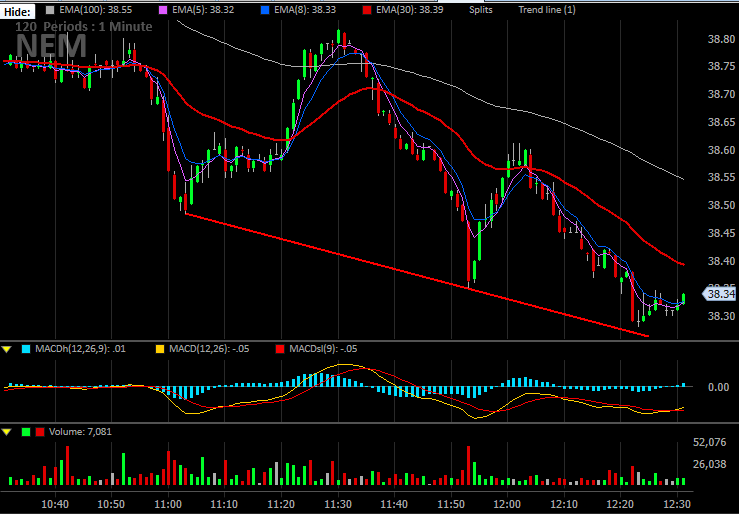Collapse the Volume panel with yellow triangle
This screenshot has height=514, width=739.
[7, 432]
